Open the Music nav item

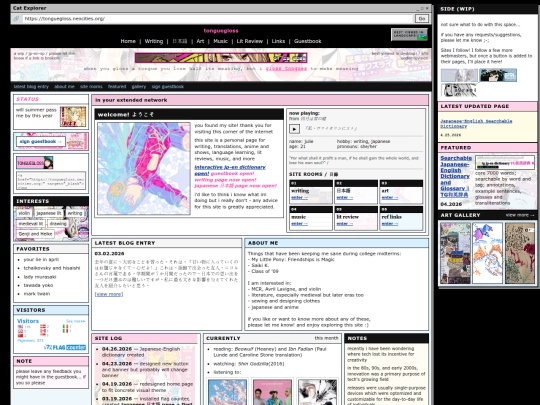pyautogui.click(x=220, y=41)
